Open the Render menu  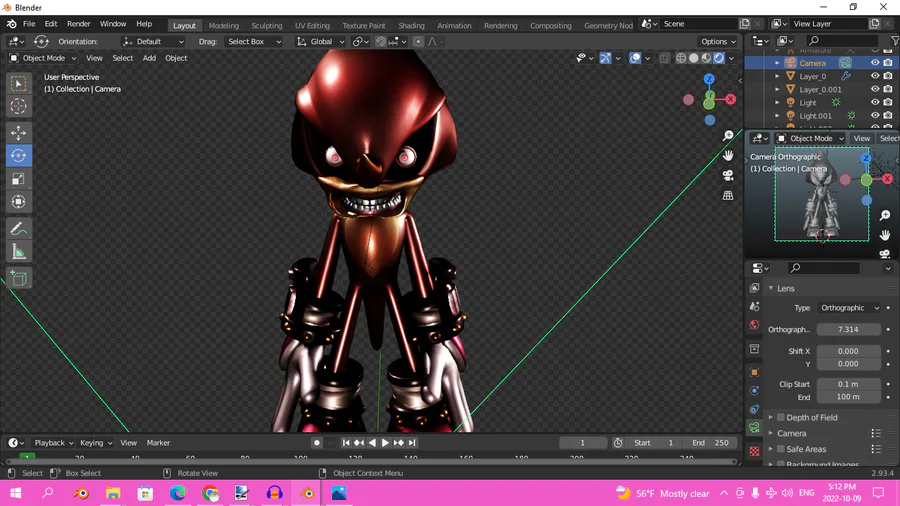(x=79, y=24)
